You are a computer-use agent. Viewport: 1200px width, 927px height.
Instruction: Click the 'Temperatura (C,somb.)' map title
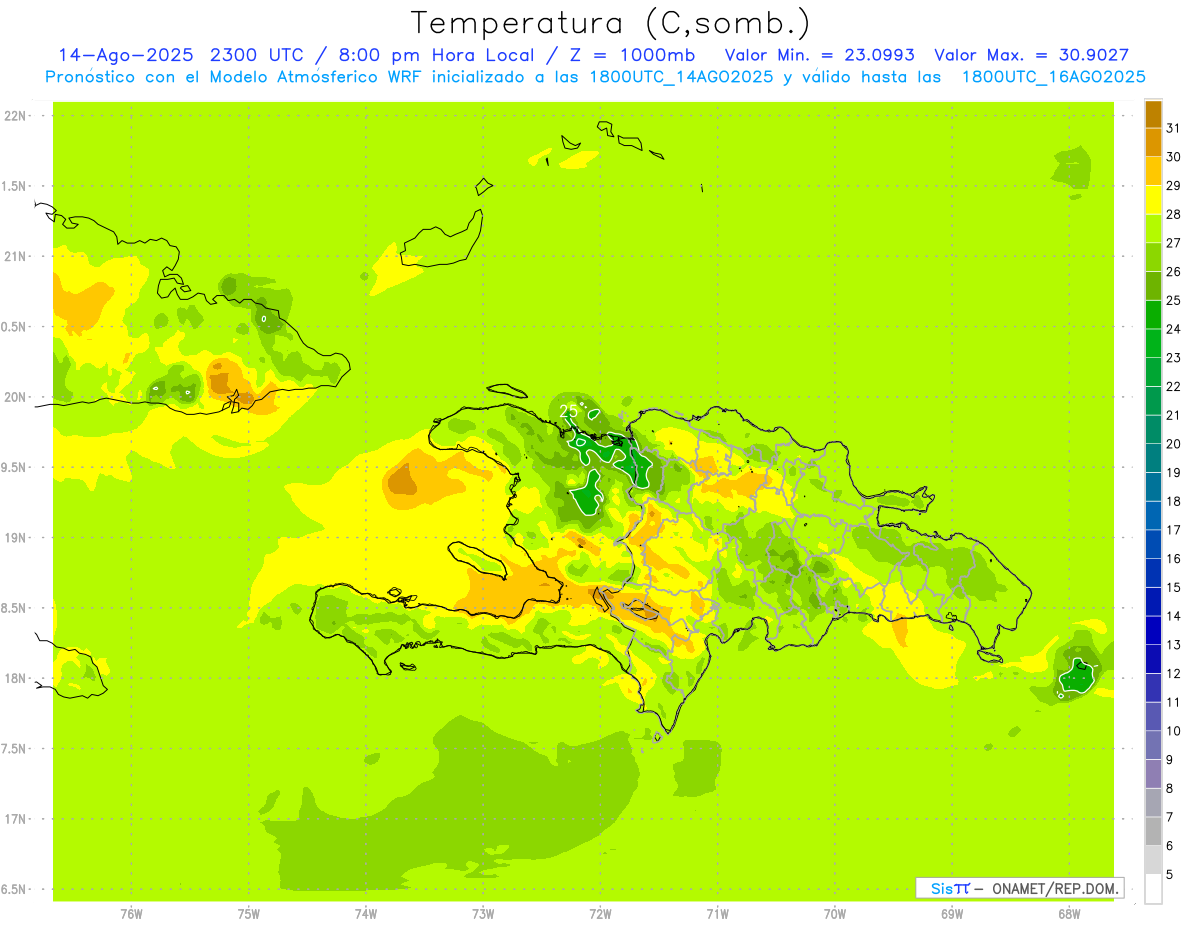611,23
